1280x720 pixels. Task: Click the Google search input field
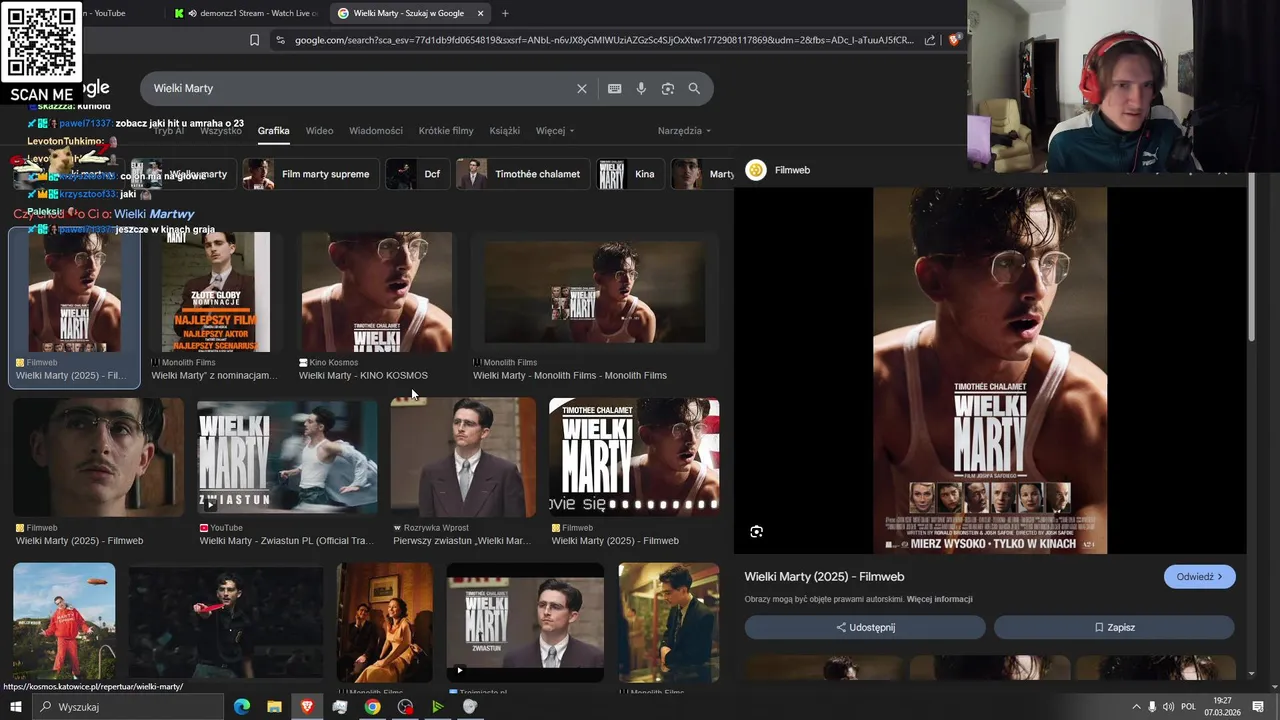[360, 88]
